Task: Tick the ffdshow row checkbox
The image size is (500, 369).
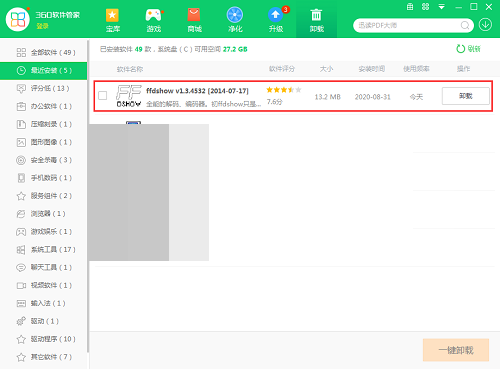Action: [x=103, y=96]
